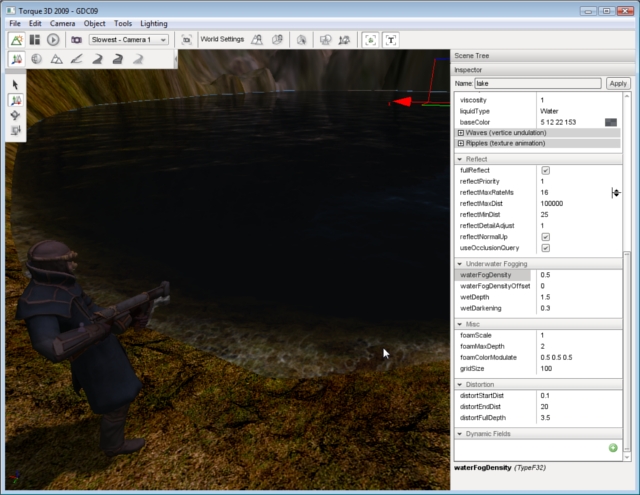Select the arrow selection tool
Image resolution: width=640 pixels, height=495 pixels.
(x=16, y=85)
